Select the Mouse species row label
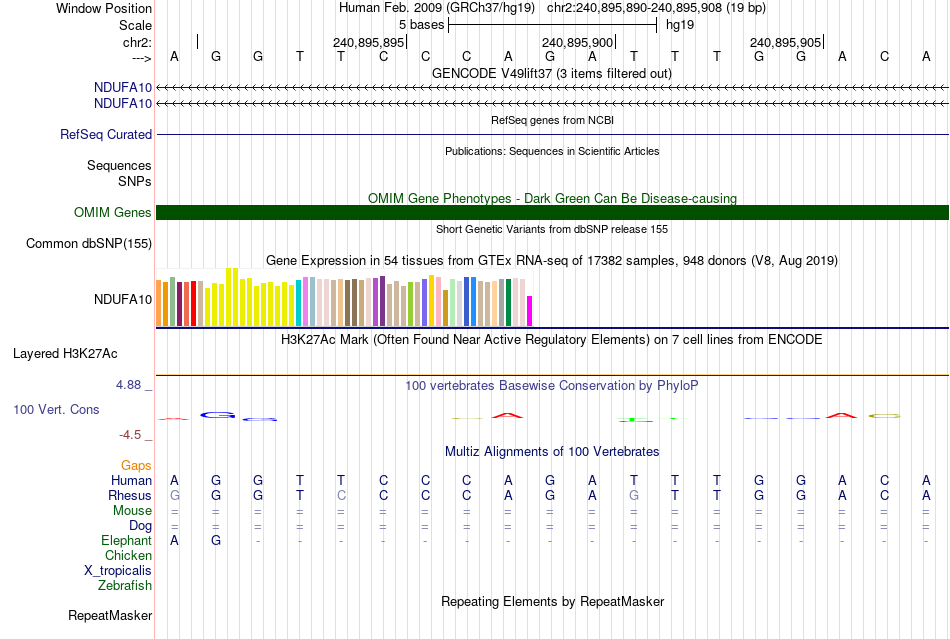This screenshot has height=639, width=950. coord(132,511)
